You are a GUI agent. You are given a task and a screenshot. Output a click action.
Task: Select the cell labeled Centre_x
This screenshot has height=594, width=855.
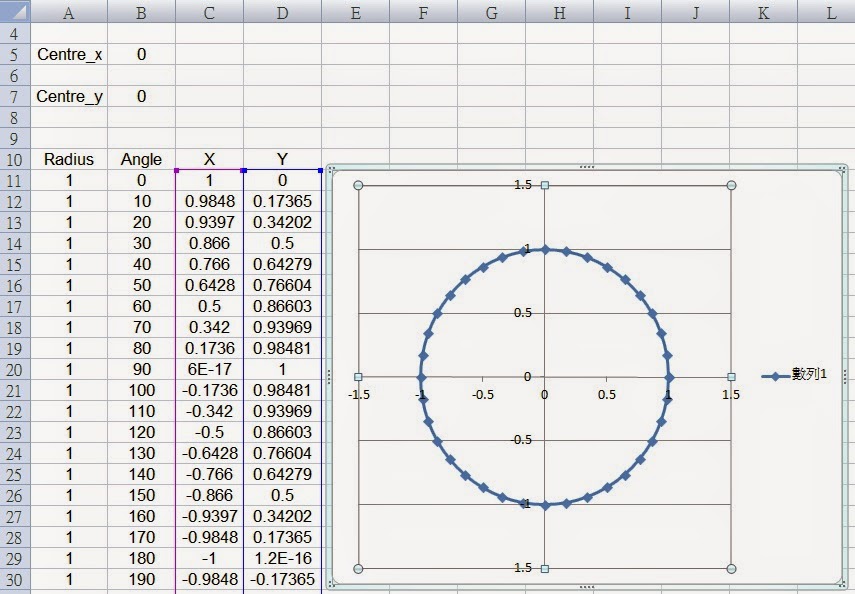pyautogui.click(x=68, y=55)
